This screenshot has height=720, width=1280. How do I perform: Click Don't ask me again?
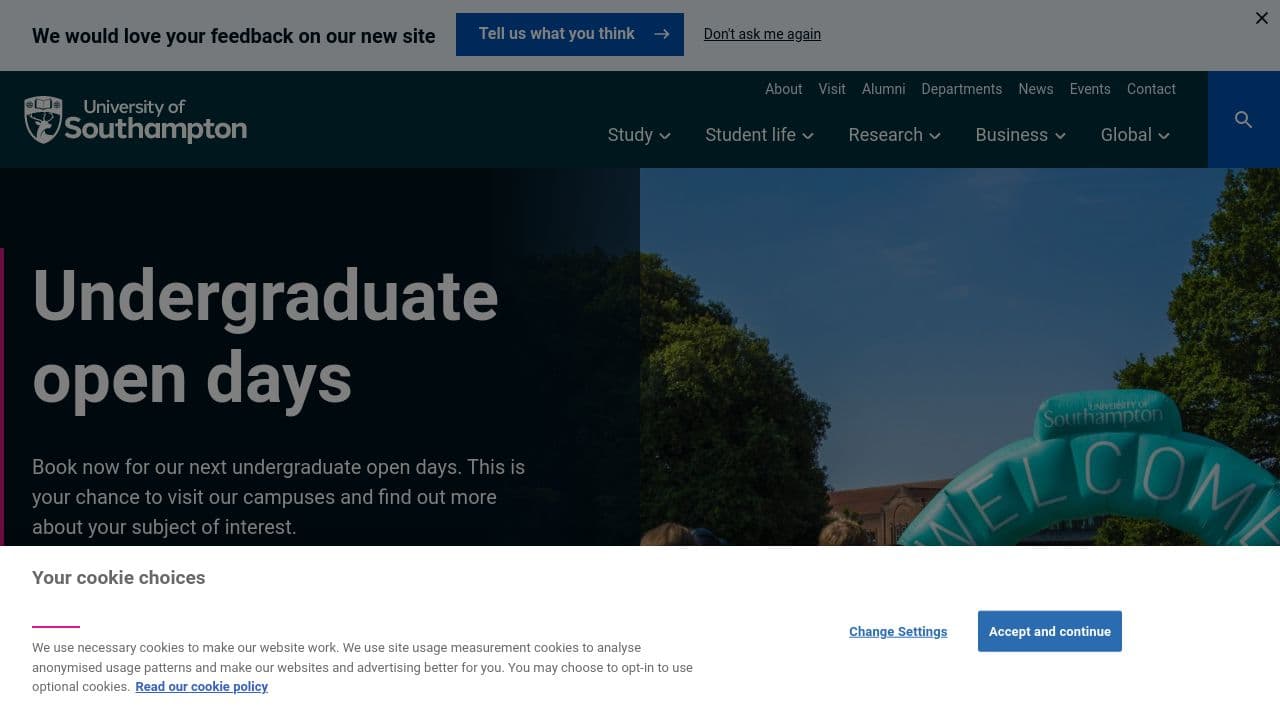click(x=762, y=33)
